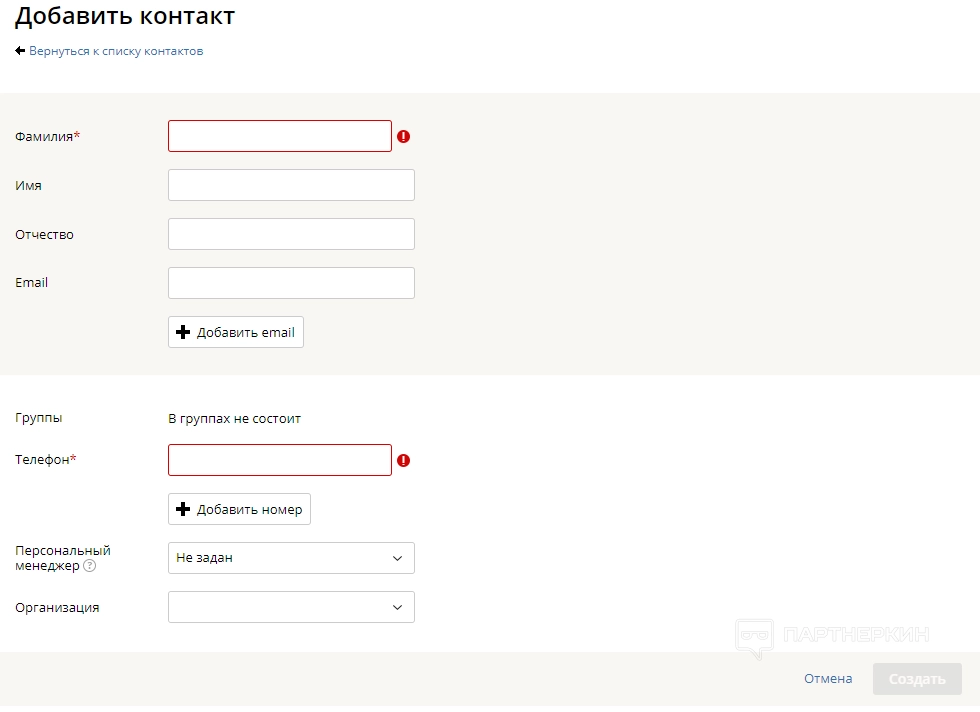Click the error icon beside Телефон field
980x712 pixels.
pos(404,460)
